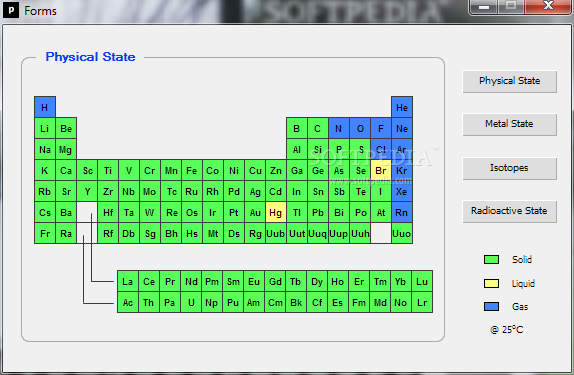Select the Carbon (C) cell
574x375 pixels.
click(x=318, y=128)
